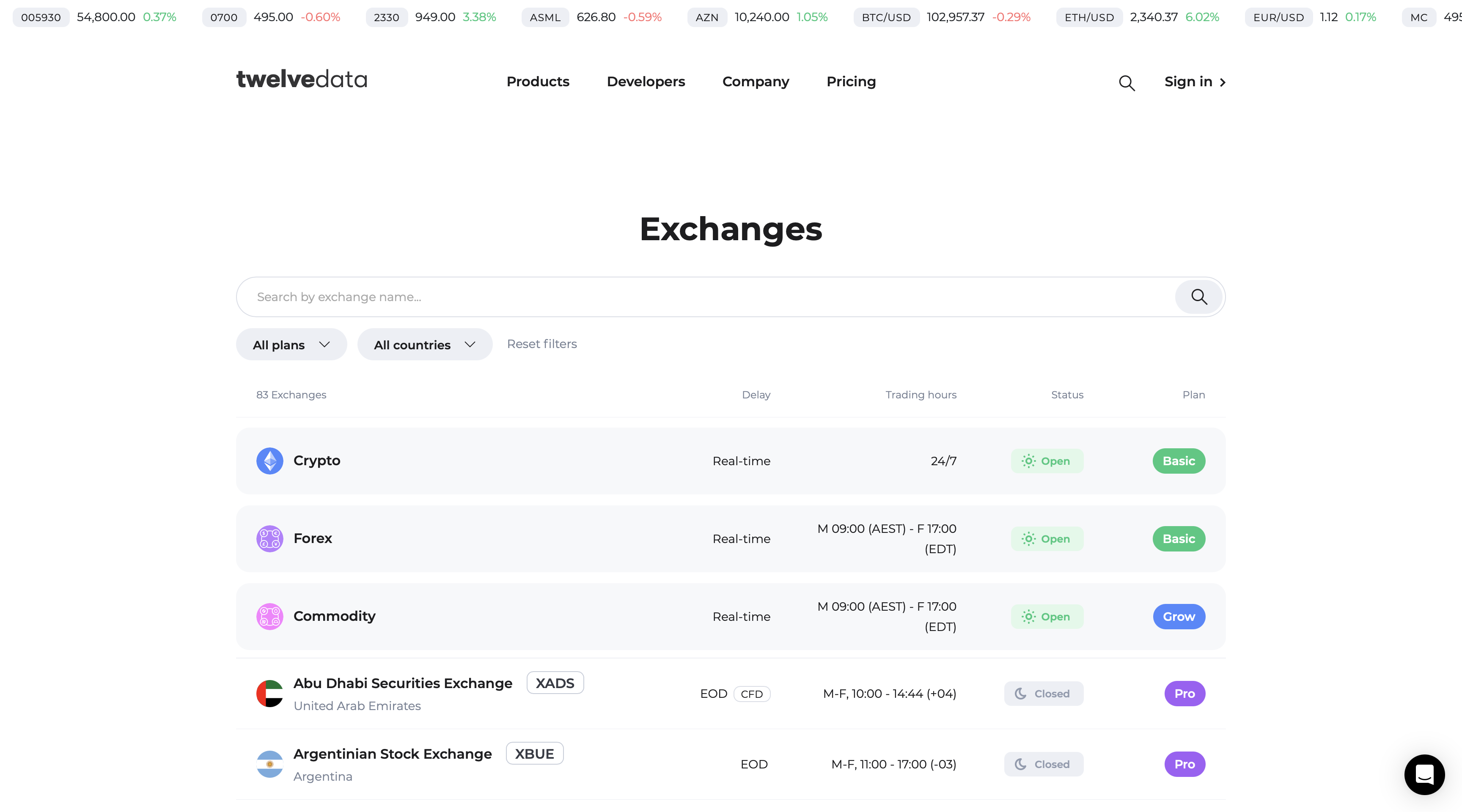
Task: Open the Company navigation menu
Action: click(x=756, y=82)
